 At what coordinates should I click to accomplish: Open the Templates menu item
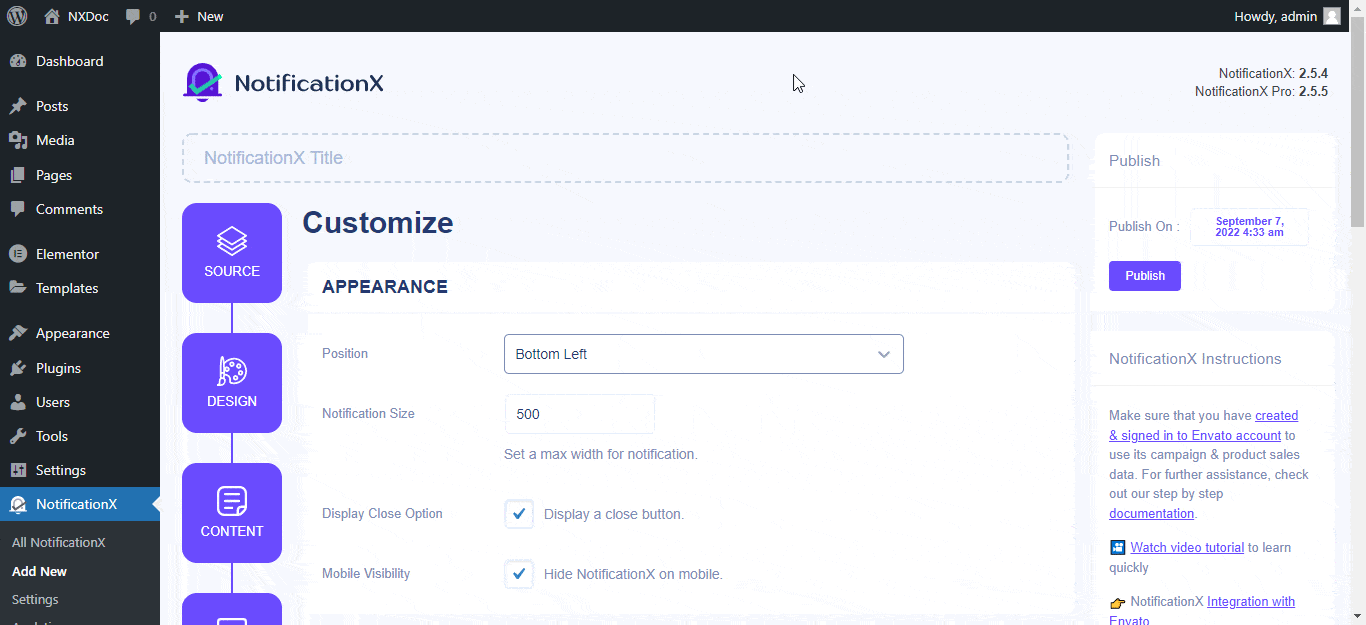80,288
